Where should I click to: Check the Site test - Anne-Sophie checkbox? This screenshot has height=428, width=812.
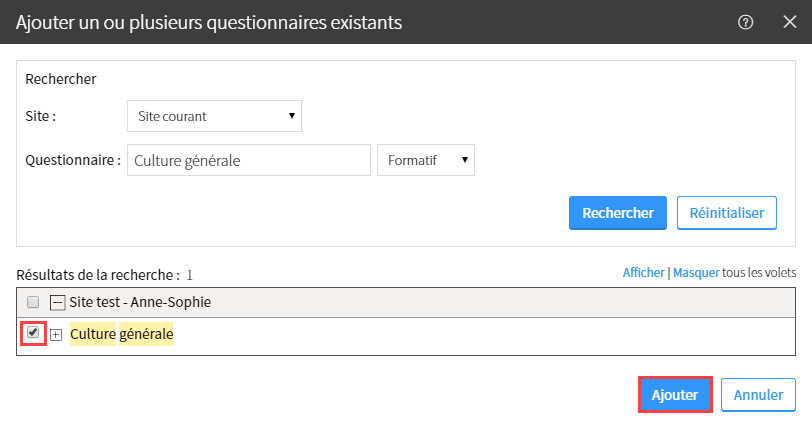point(33,302)
